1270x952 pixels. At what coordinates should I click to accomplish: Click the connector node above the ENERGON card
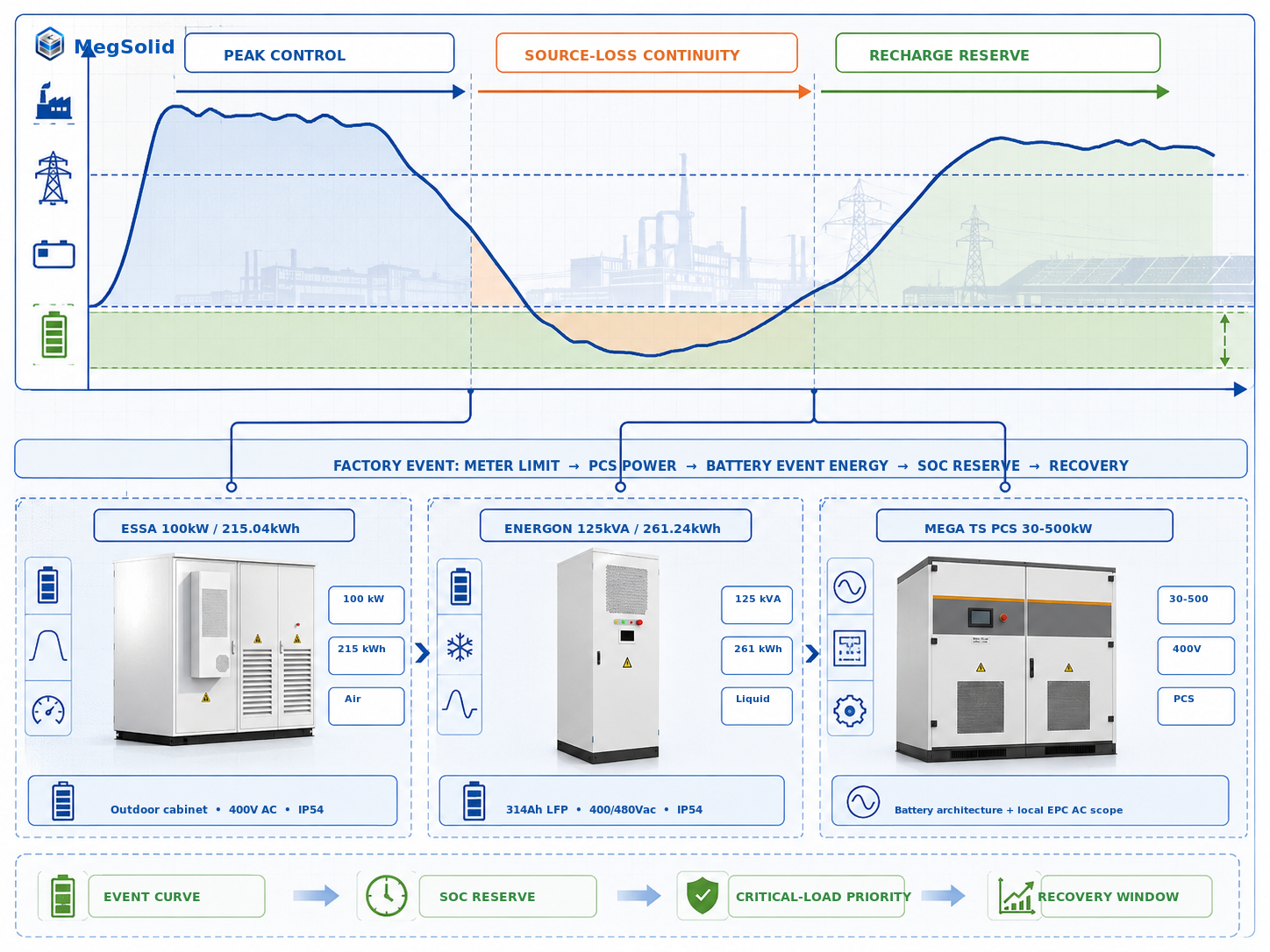pyautogui.click(x=621, y=487)
